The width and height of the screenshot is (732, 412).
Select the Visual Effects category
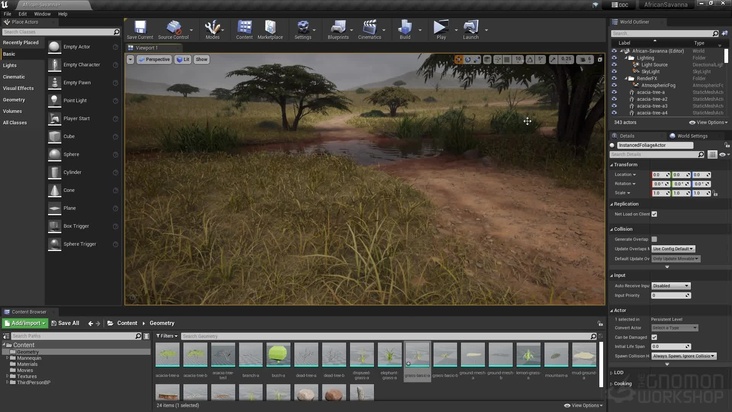18,88
